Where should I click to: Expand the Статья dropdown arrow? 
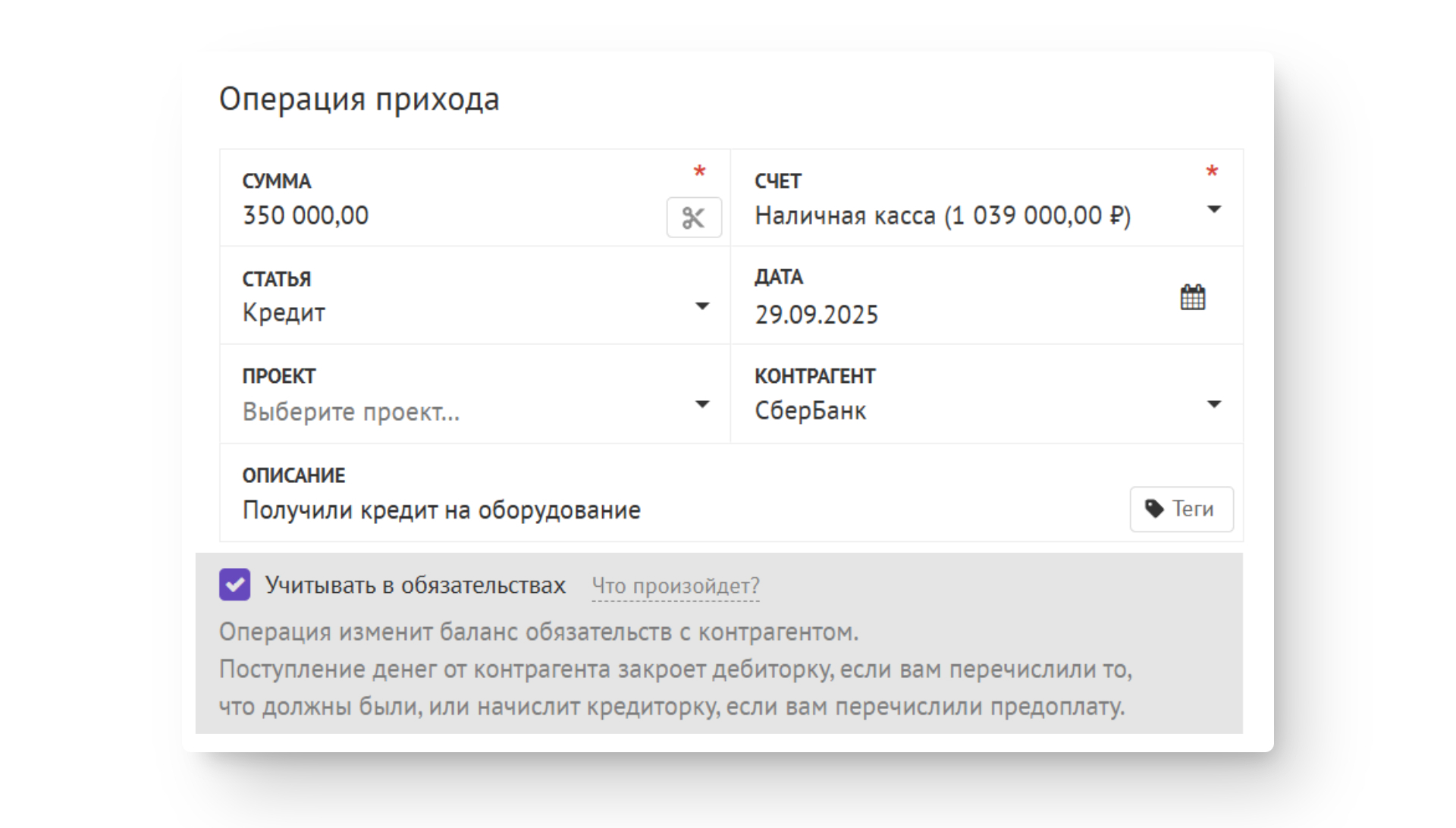click(702, 306)
